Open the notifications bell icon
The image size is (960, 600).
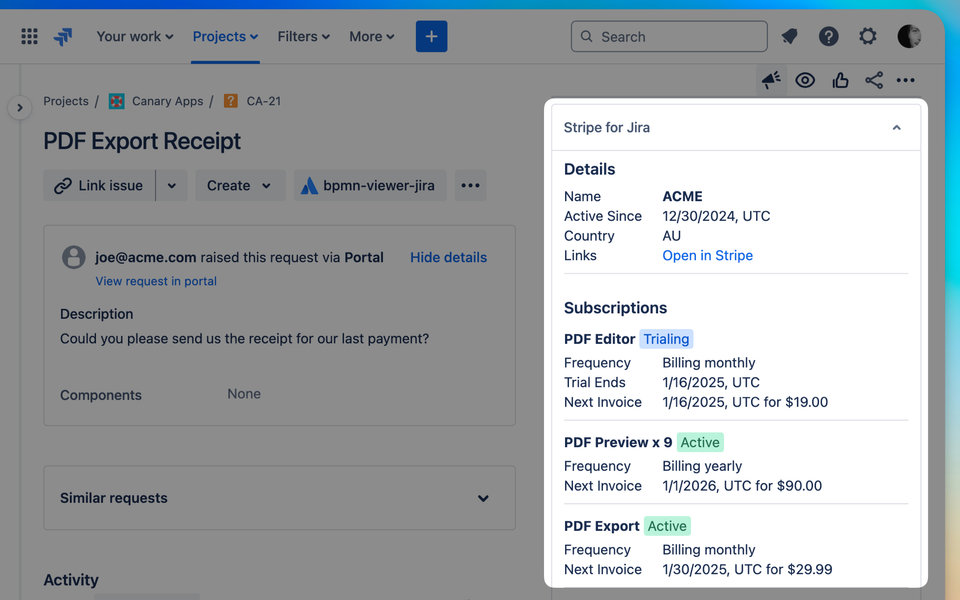(790, 37)
